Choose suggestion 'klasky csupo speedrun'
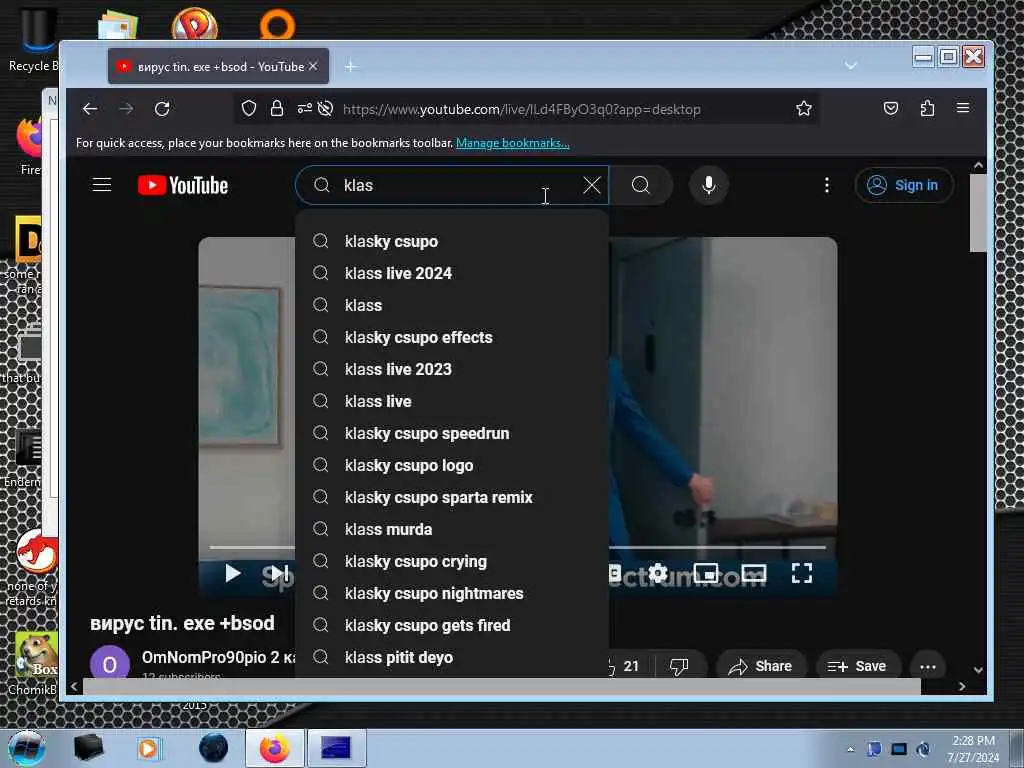 click(452, 433)
